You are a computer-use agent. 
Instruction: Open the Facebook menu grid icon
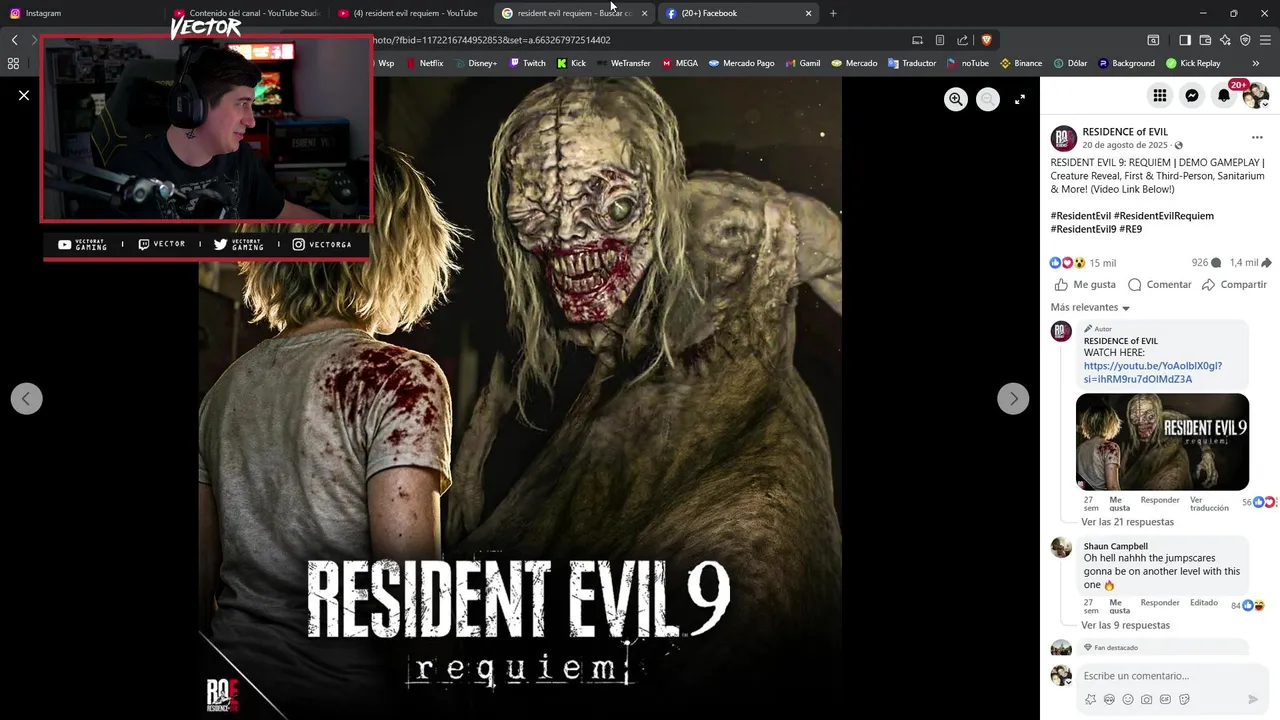[x=1160, y=95]
